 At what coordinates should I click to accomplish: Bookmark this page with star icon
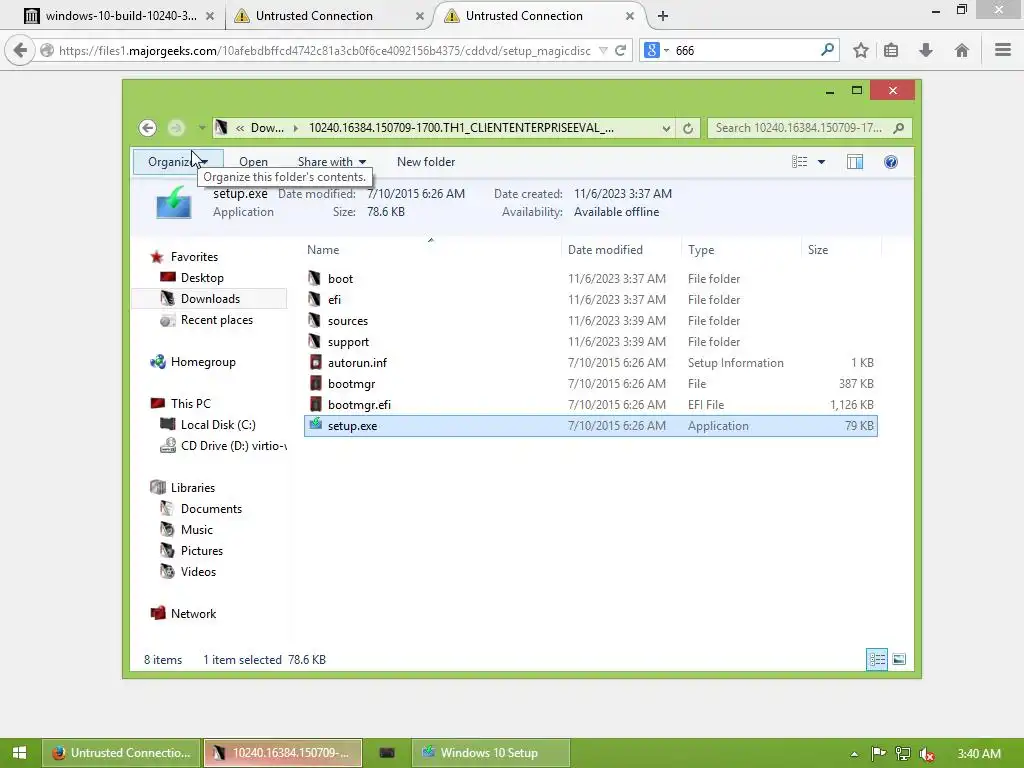[x=861, y=50]
